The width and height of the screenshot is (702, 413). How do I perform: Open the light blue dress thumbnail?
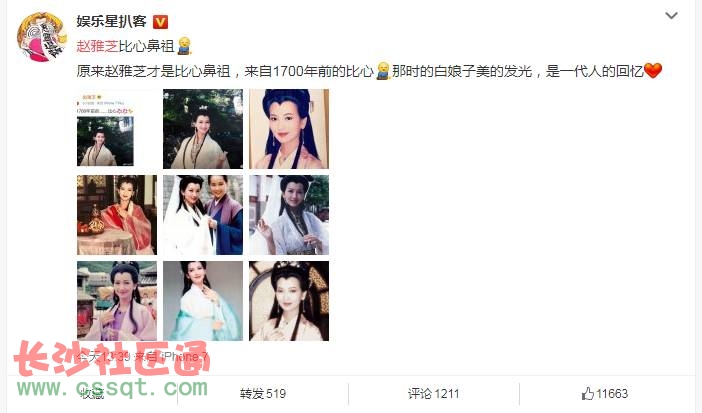tap(203, 301)
